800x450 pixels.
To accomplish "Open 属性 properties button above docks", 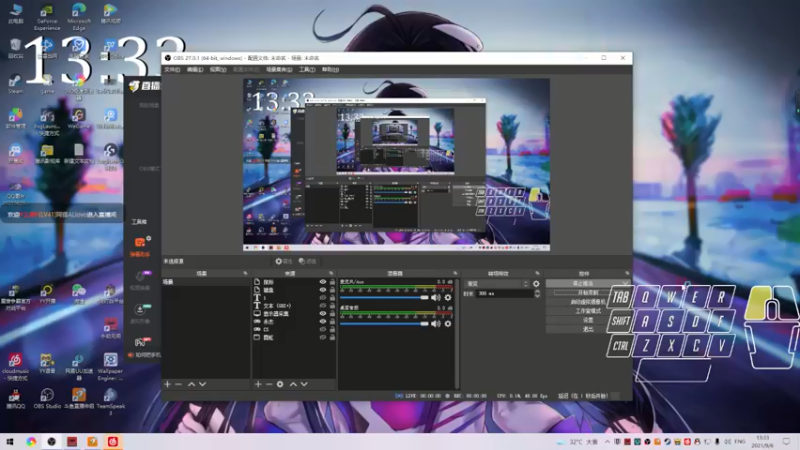I will [x=284, y=261].
